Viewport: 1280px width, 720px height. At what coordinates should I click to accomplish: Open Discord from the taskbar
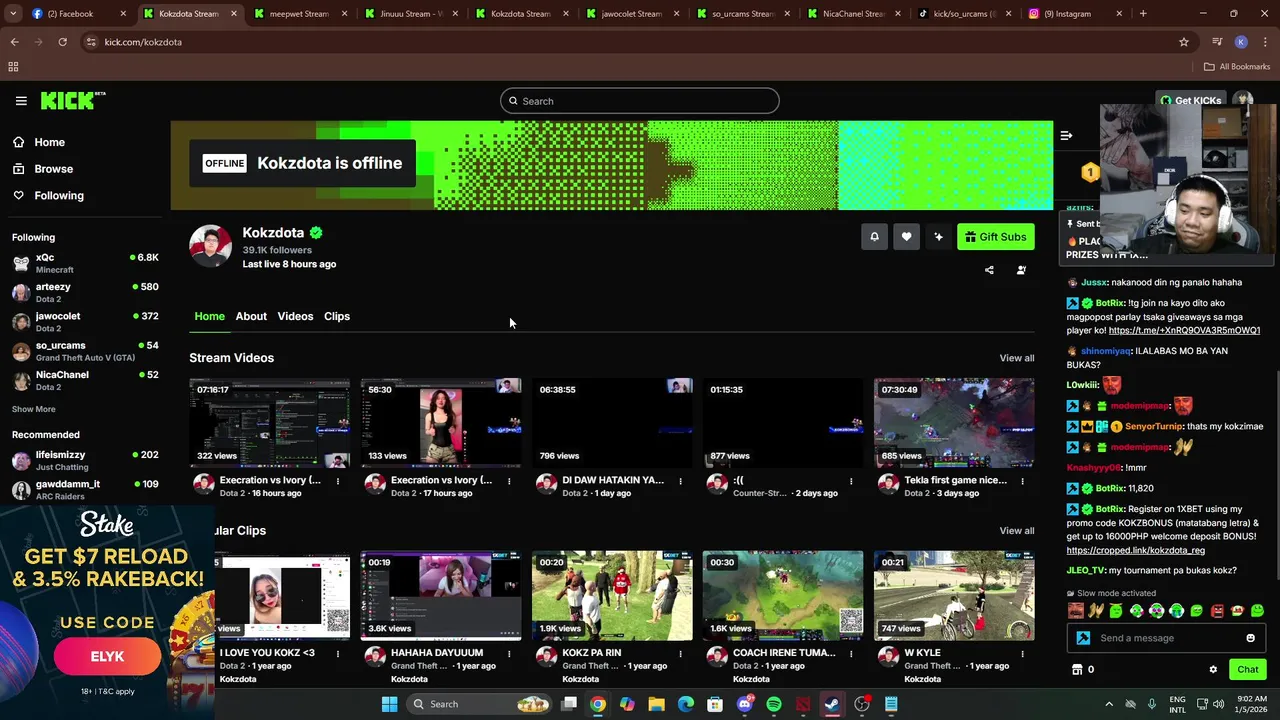click(x=744, y=704)
